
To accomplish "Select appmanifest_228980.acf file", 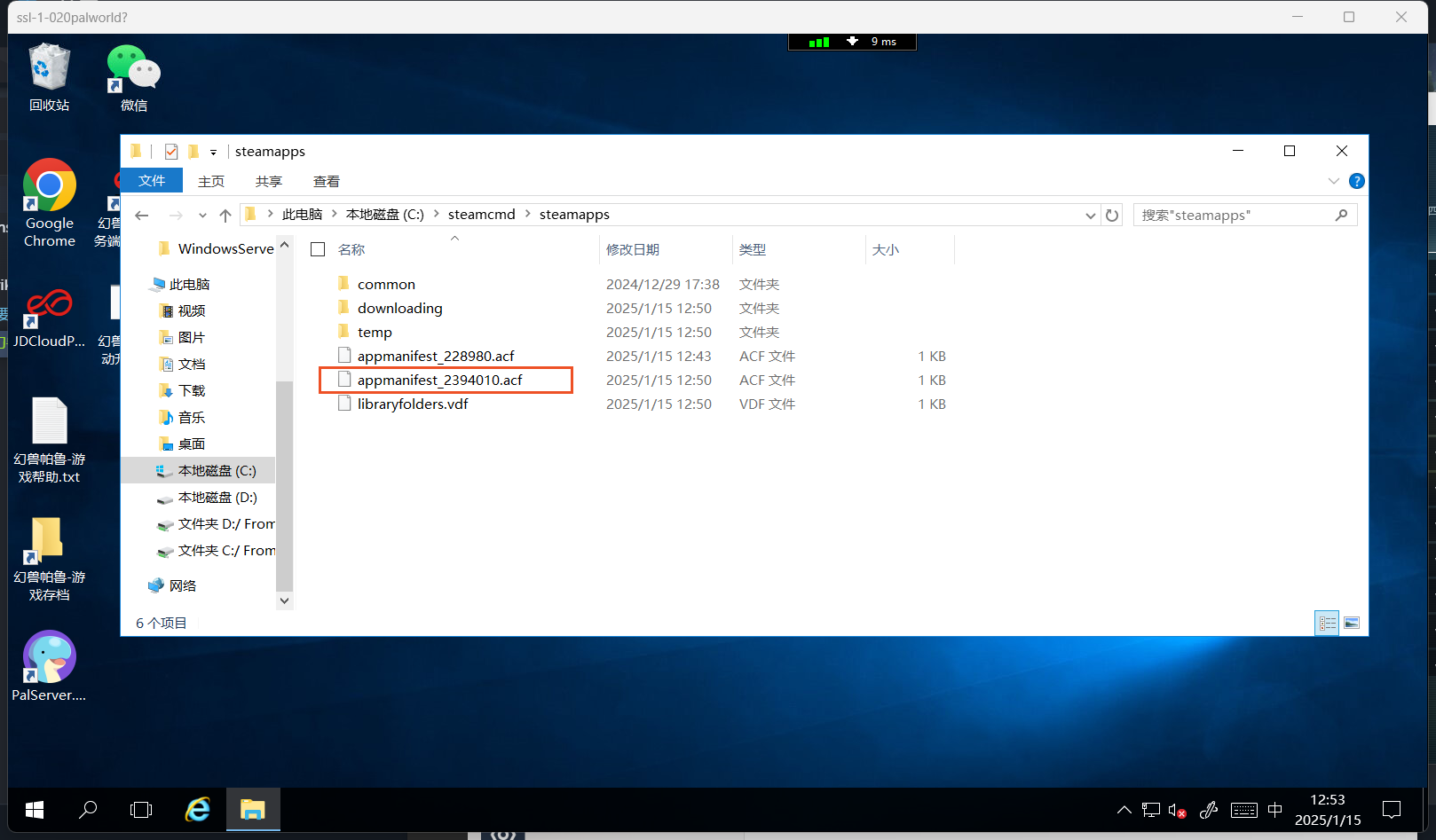I will pyautogui.click(x=436, y=356).
